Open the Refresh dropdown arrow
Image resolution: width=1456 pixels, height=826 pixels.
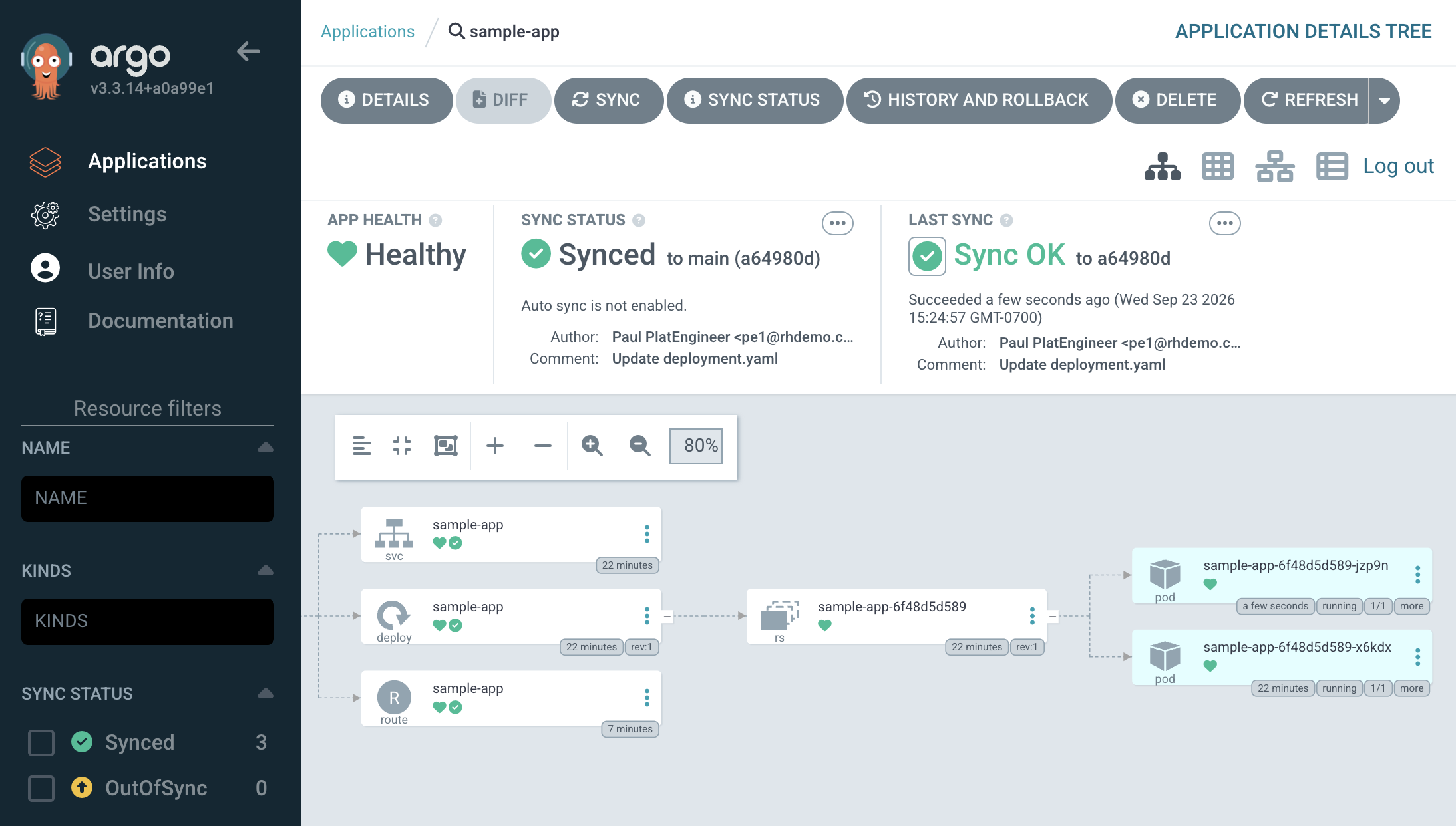(1385, 100)
